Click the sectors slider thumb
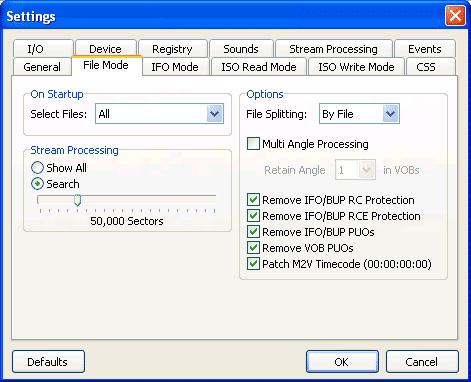This screenshot has height=382, width=471. coord(77,200)
